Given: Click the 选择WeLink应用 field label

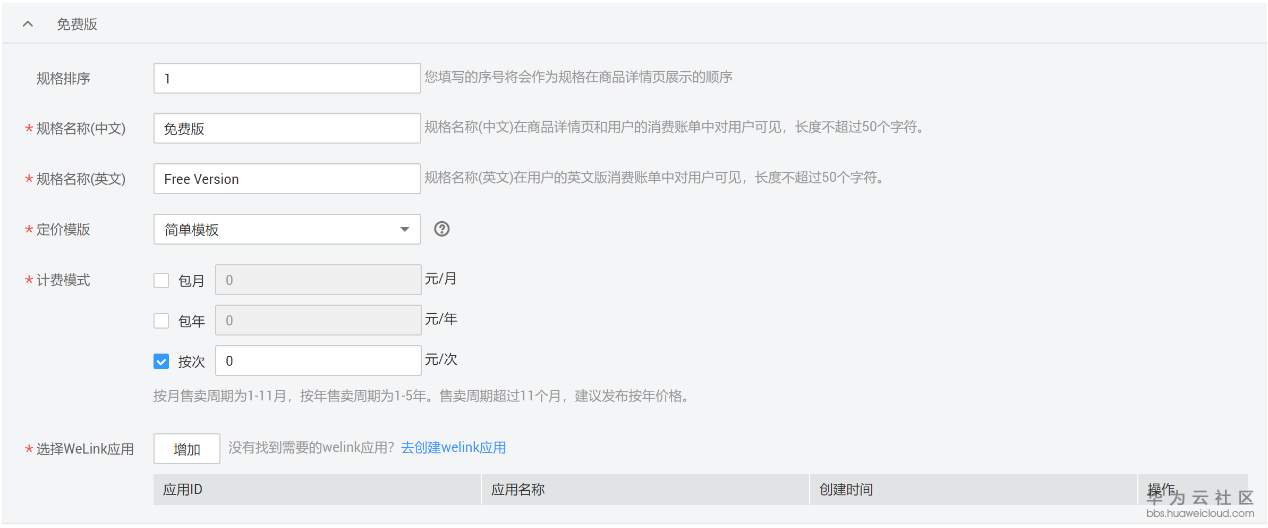Looking at the screenshot, I should (x=84, y=449).
